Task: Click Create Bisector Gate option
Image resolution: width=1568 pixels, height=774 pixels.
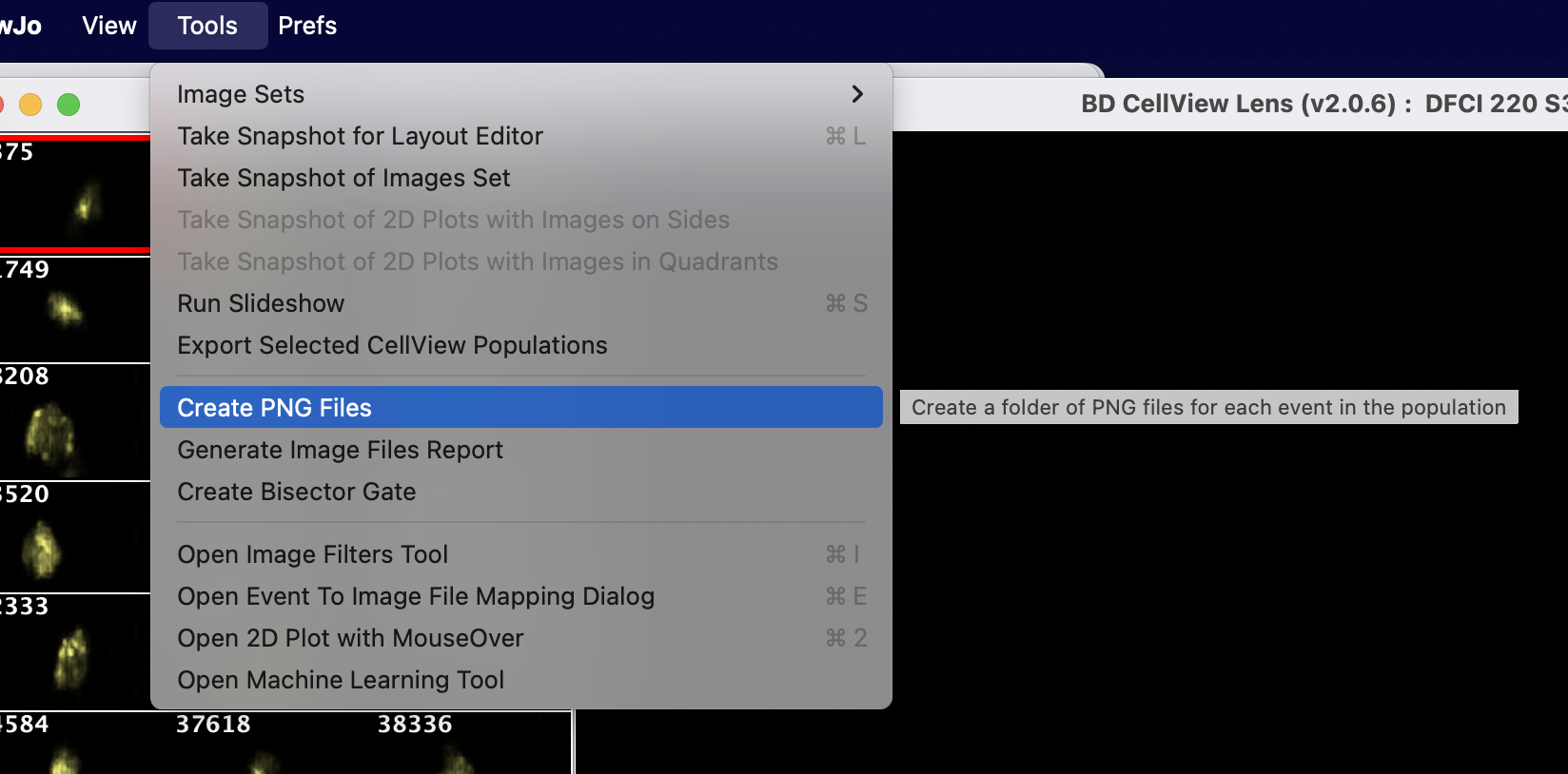Action: point(296,492)
